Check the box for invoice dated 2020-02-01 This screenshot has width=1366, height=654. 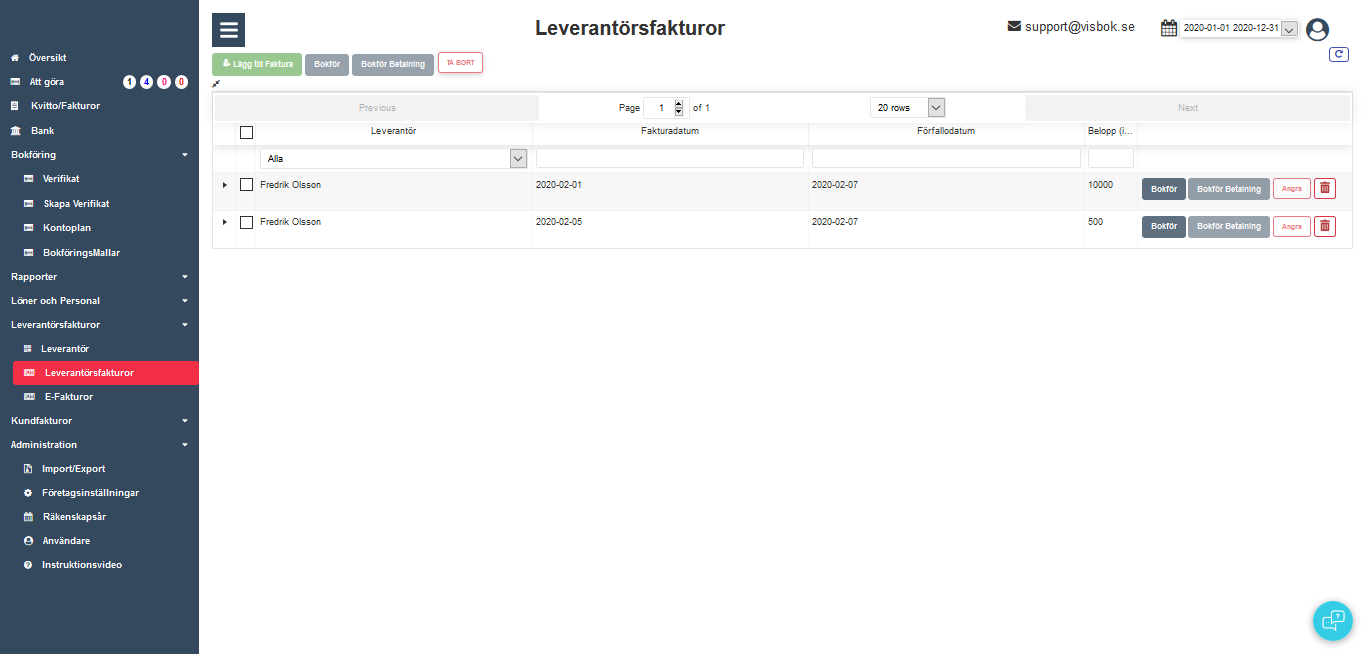pos(247,185)
